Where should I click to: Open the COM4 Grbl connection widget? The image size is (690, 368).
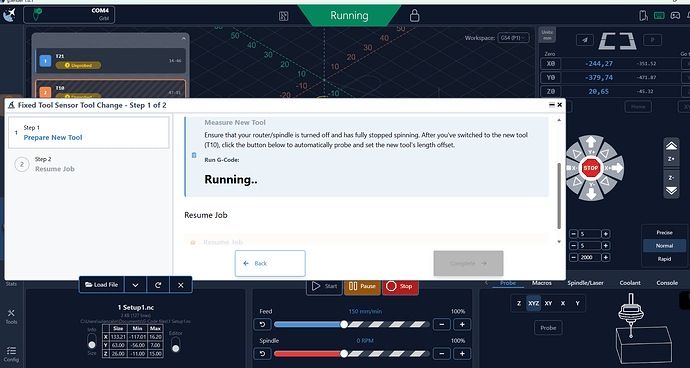70,15
